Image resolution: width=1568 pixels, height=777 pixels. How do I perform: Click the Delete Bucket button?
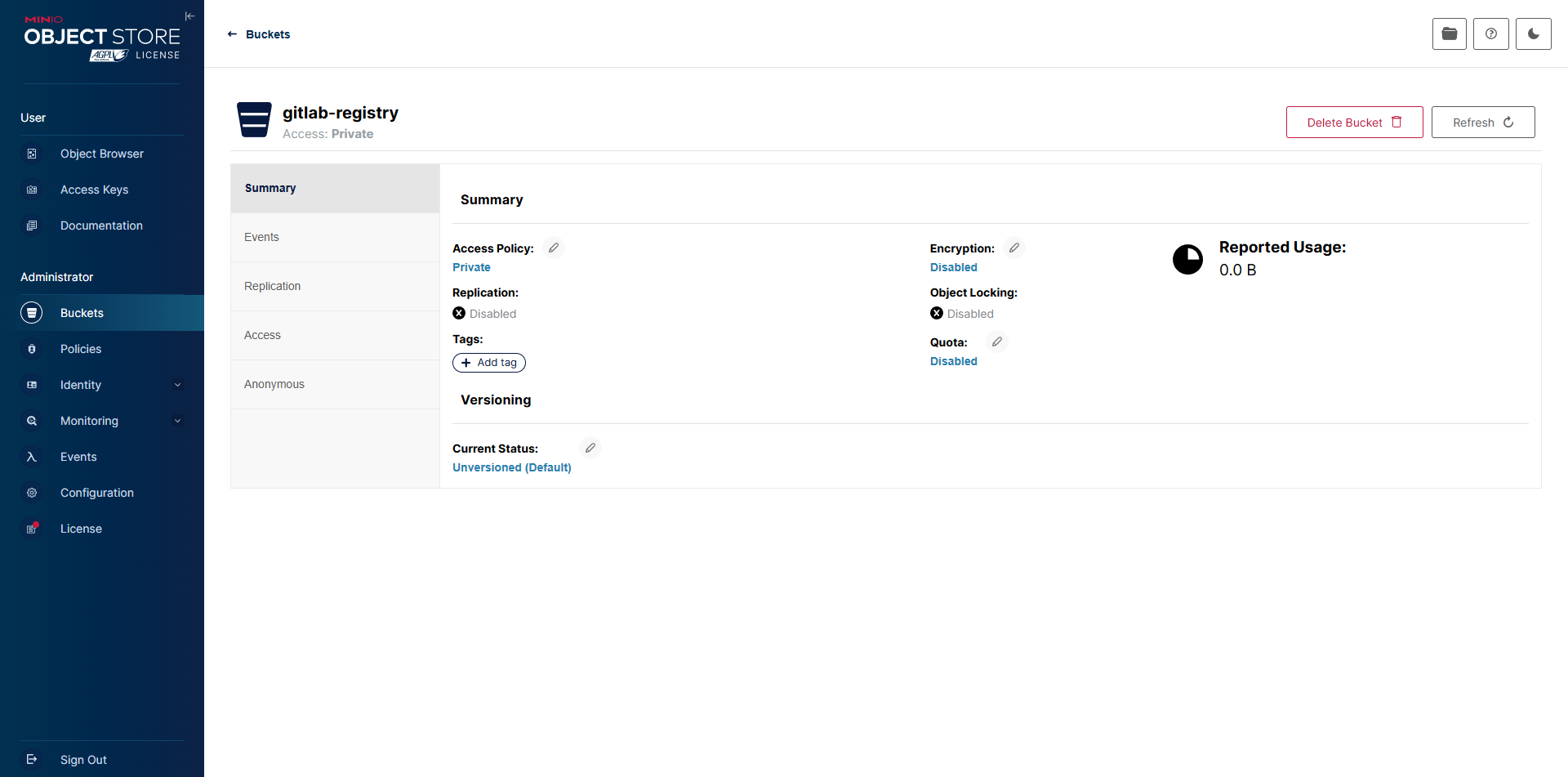[x=1353, y=123]
